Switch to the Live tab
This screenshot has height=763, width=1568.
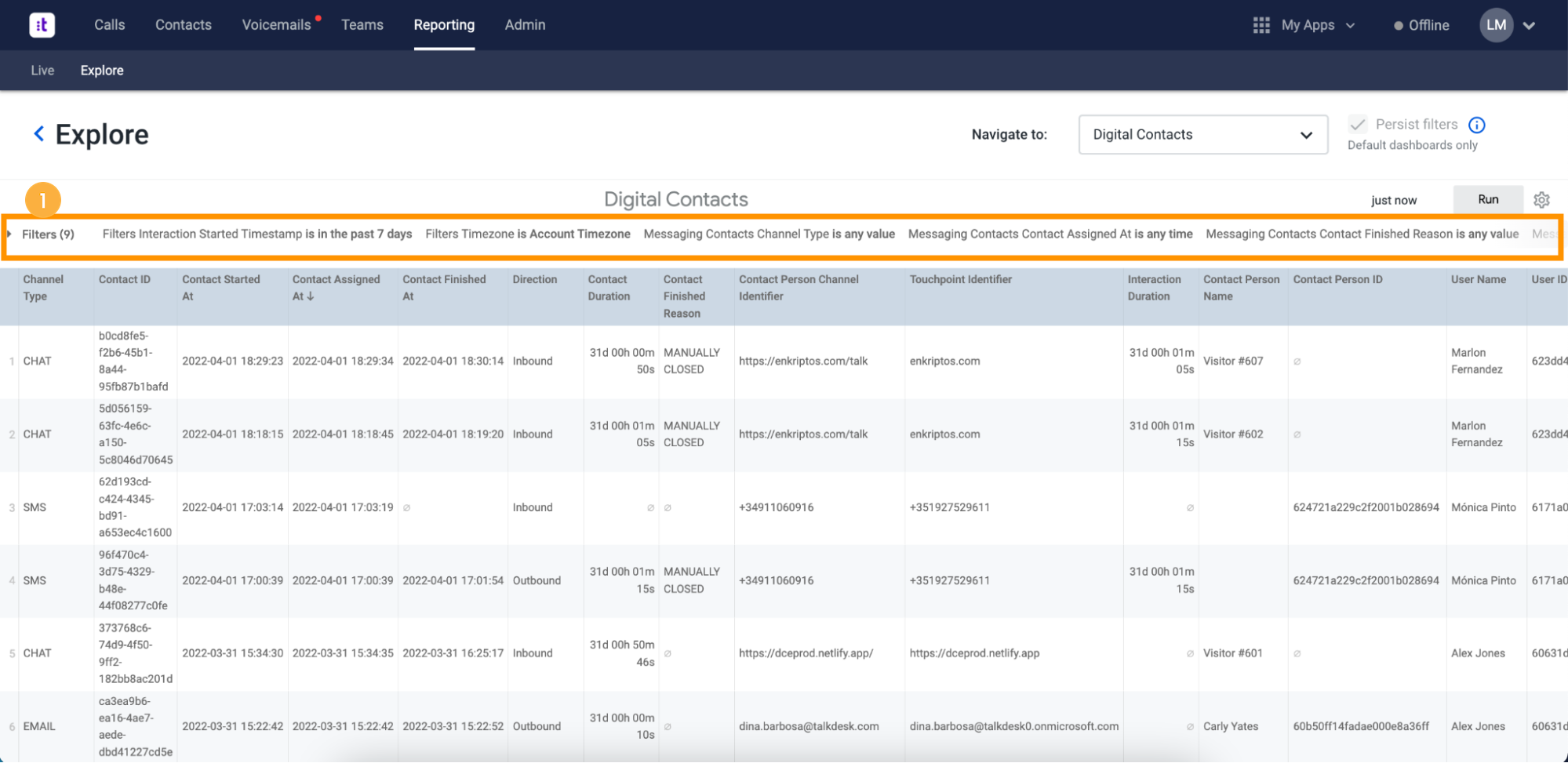click(x=42, y=71)
